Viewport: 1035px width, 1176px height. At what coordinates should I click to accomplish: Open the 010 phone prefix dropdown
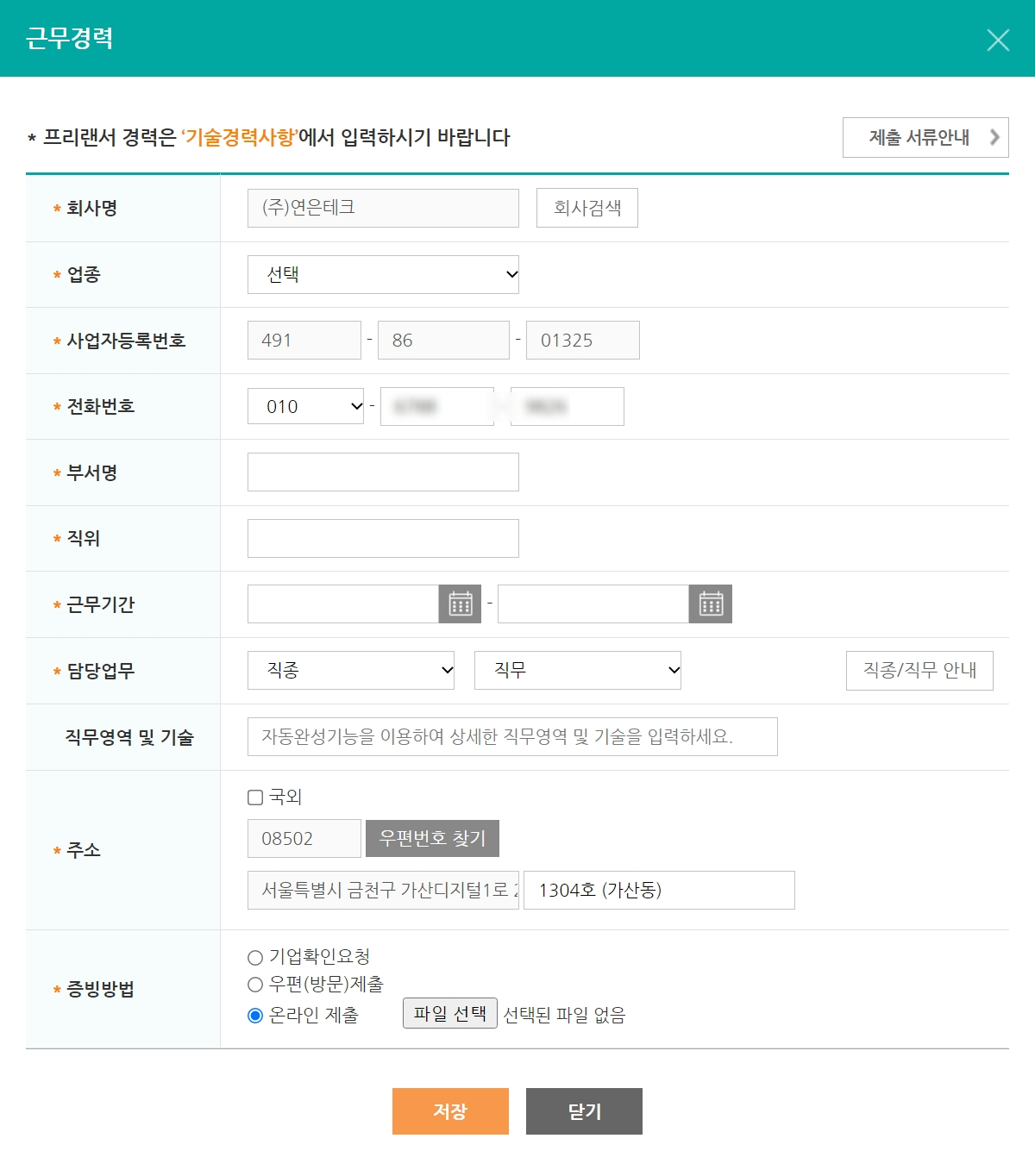pyautogui.click(x=305, y=406)
